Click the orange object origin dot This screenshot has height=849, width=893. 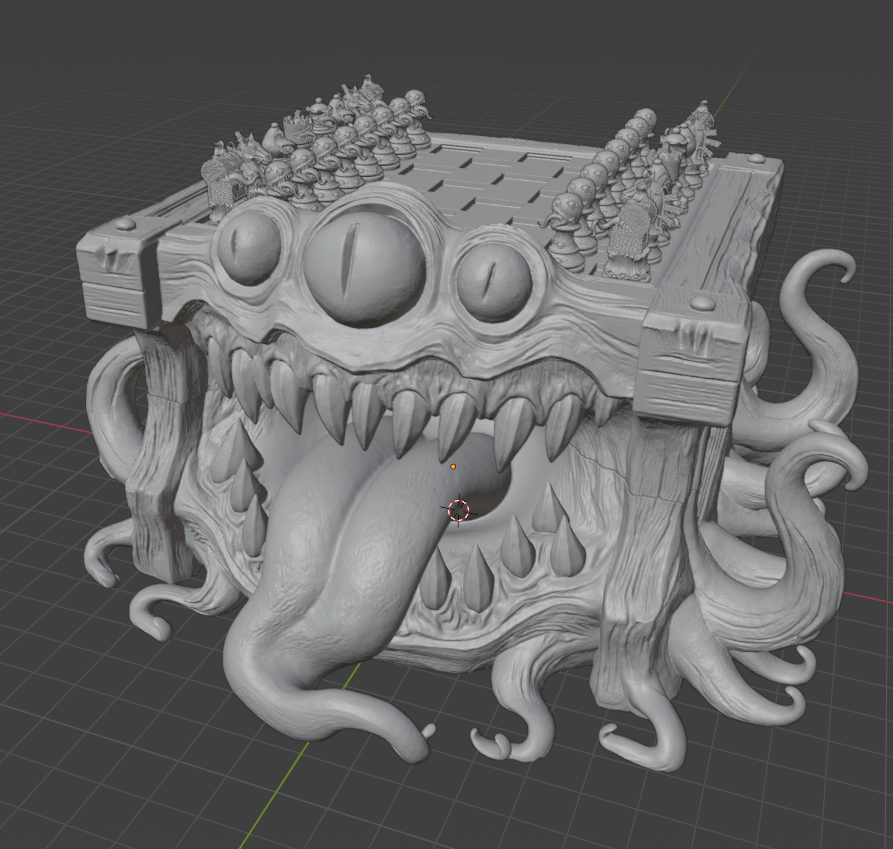[453, 466]
